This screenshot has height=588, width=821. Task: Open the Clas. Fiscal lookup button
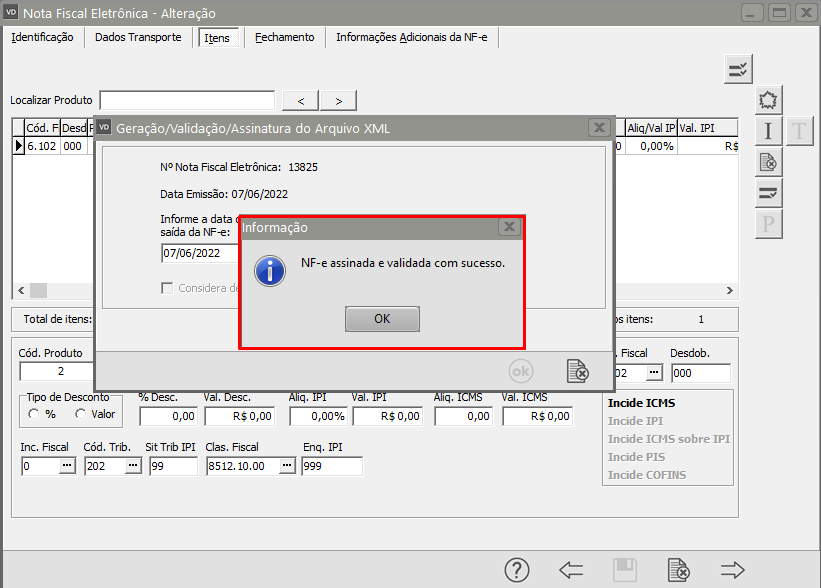(287, 466)
